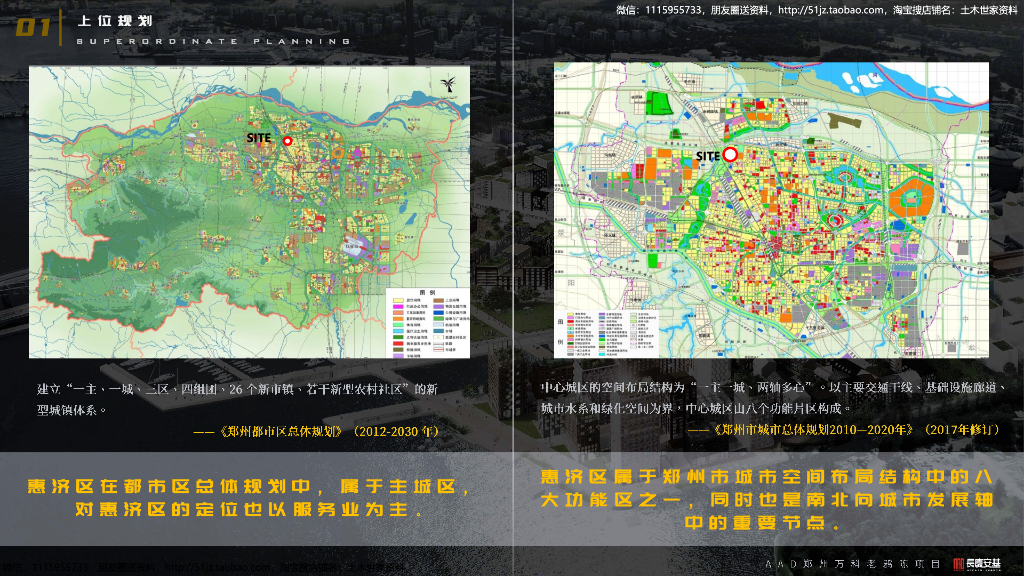Click yellow text "惠济区属于郑州市城市空间布局结构中的八"
This screenshot has width=1024, height=576.
click(x=767, y=477)
